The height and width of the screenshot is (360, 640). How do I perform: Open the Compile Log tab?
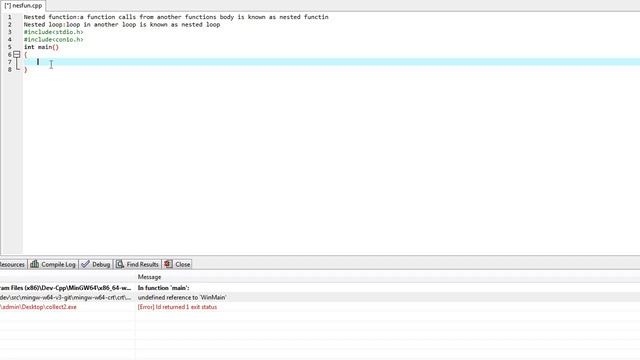[x=53, y=264]
